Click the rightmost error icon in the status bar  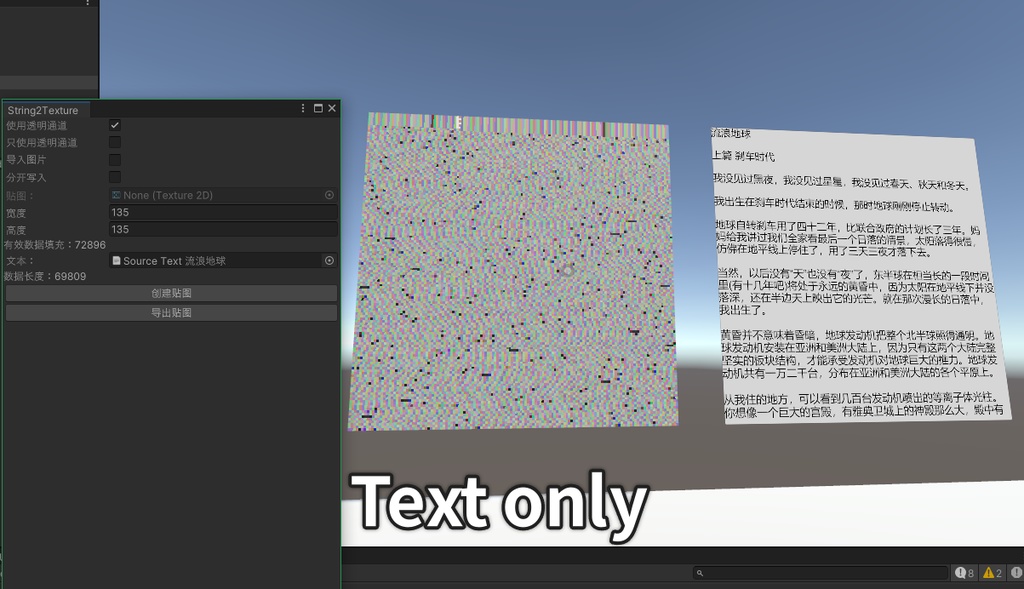pyautogui.click(x=1016, y=573)
